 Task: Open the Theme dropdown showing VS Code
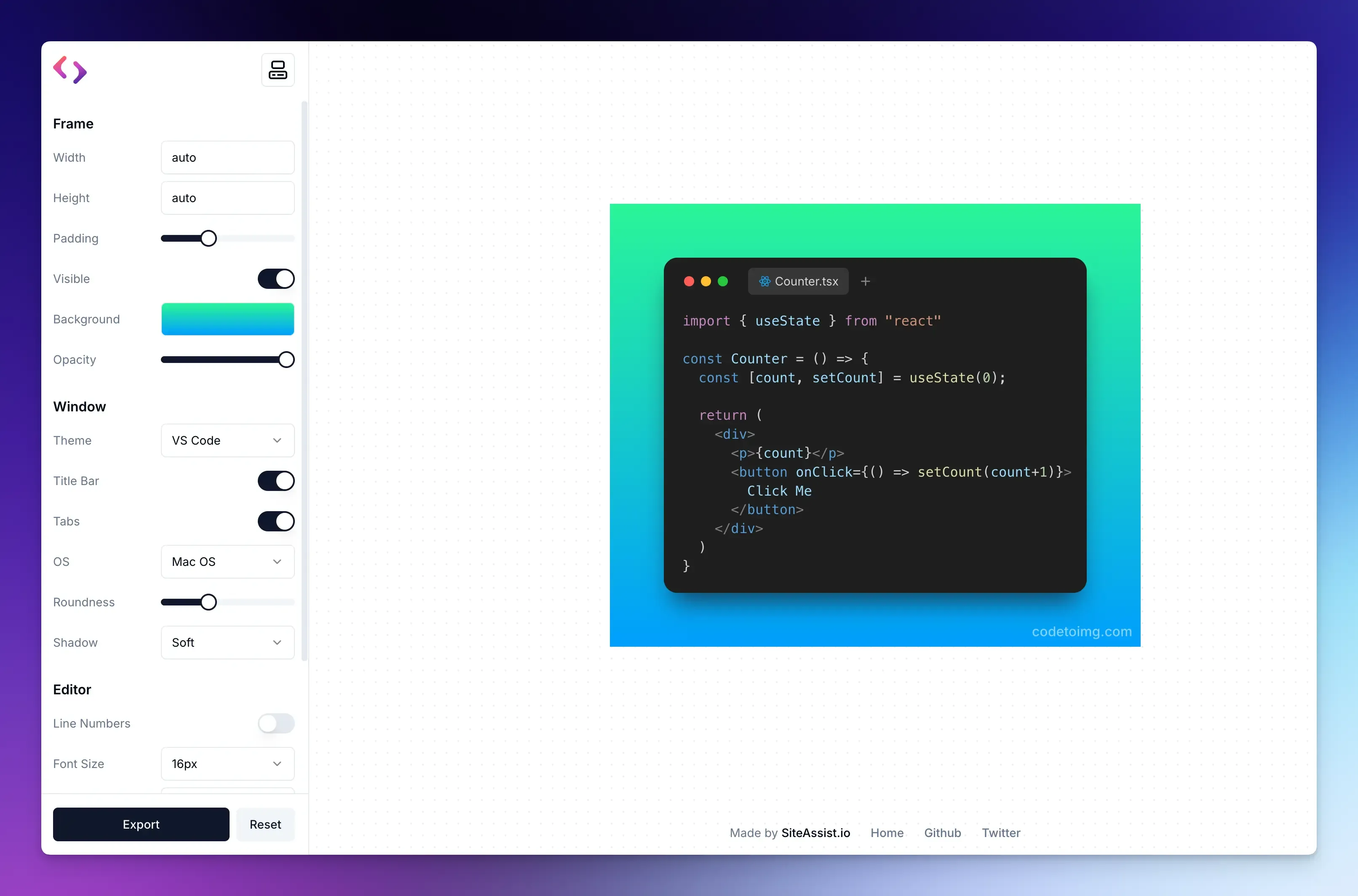point(227,440)
